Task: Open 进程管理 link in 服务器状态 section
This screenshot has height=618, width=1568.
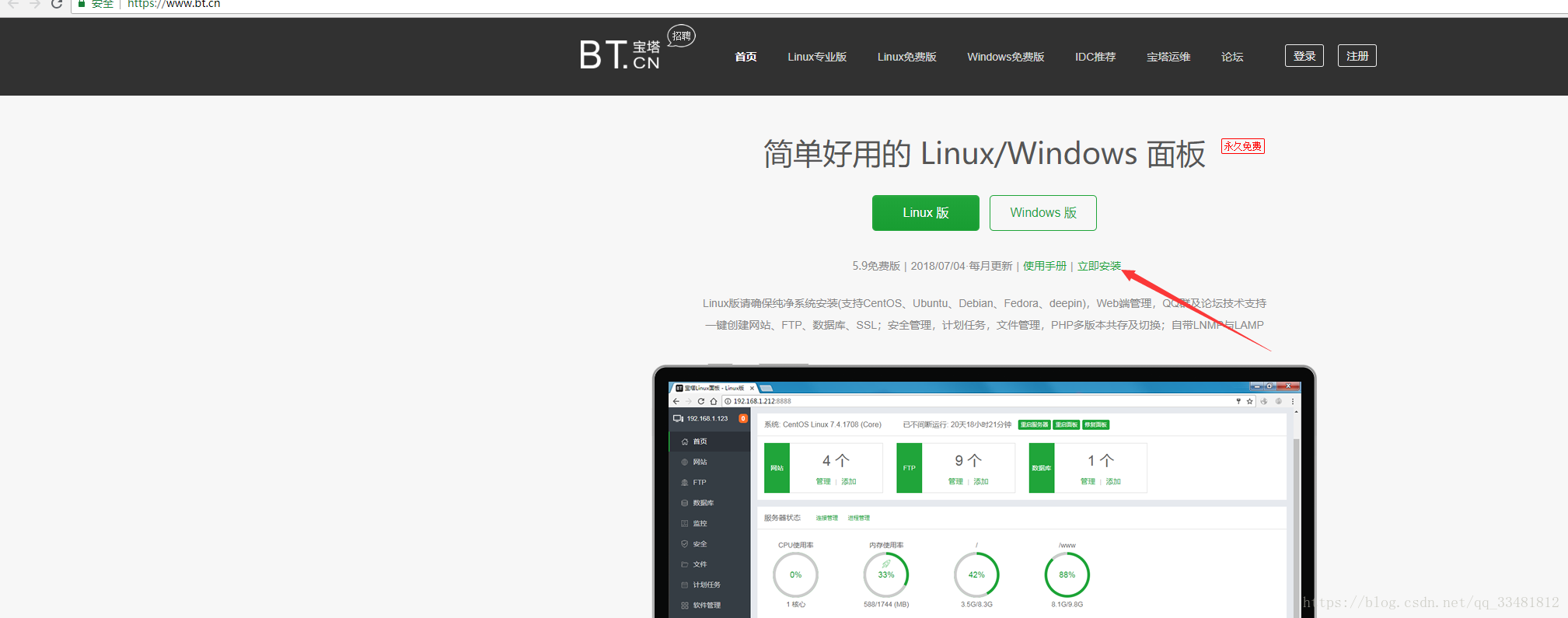Action: (859, 518)
